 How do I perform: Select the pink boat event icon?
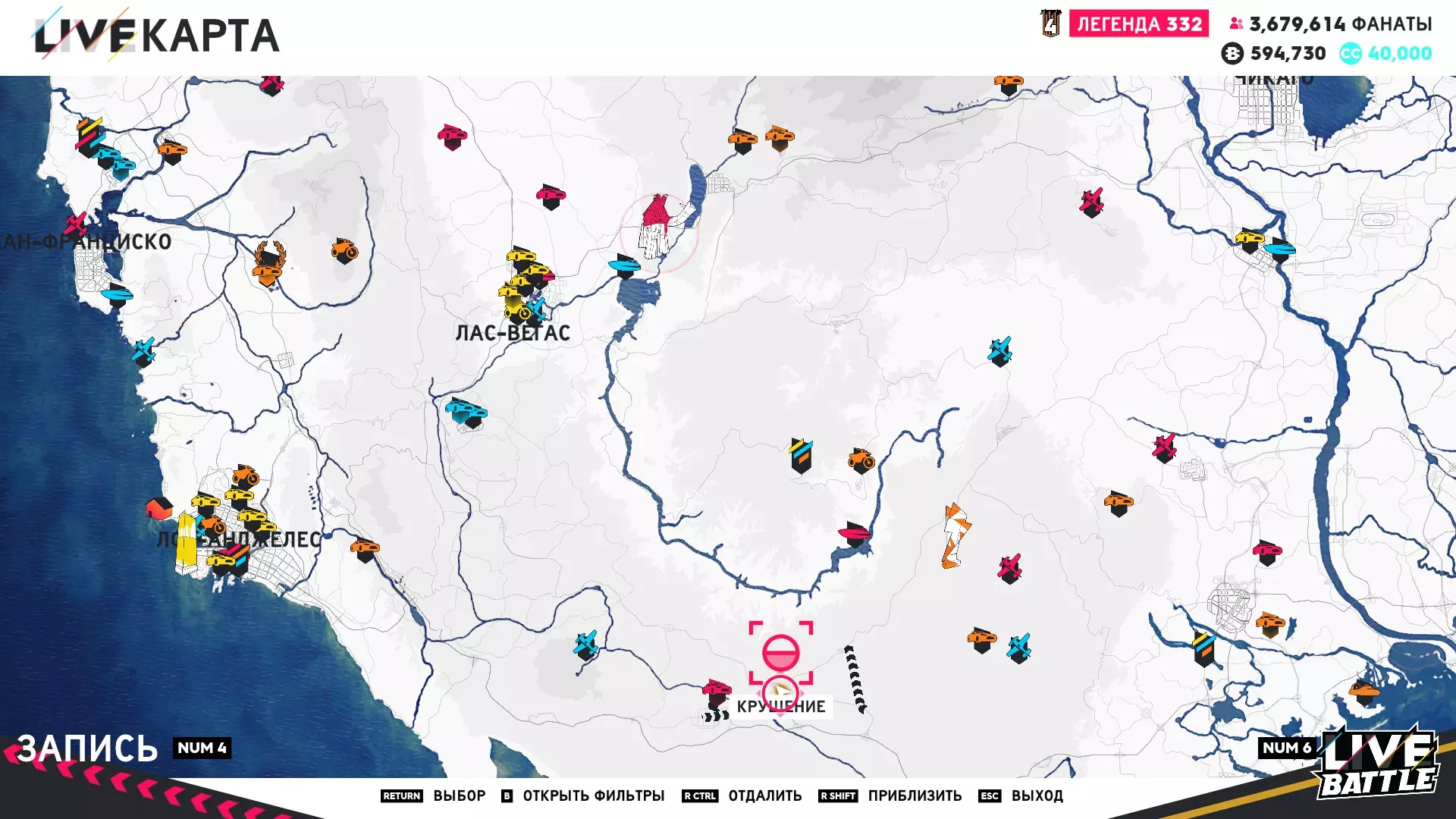[855, 533]
